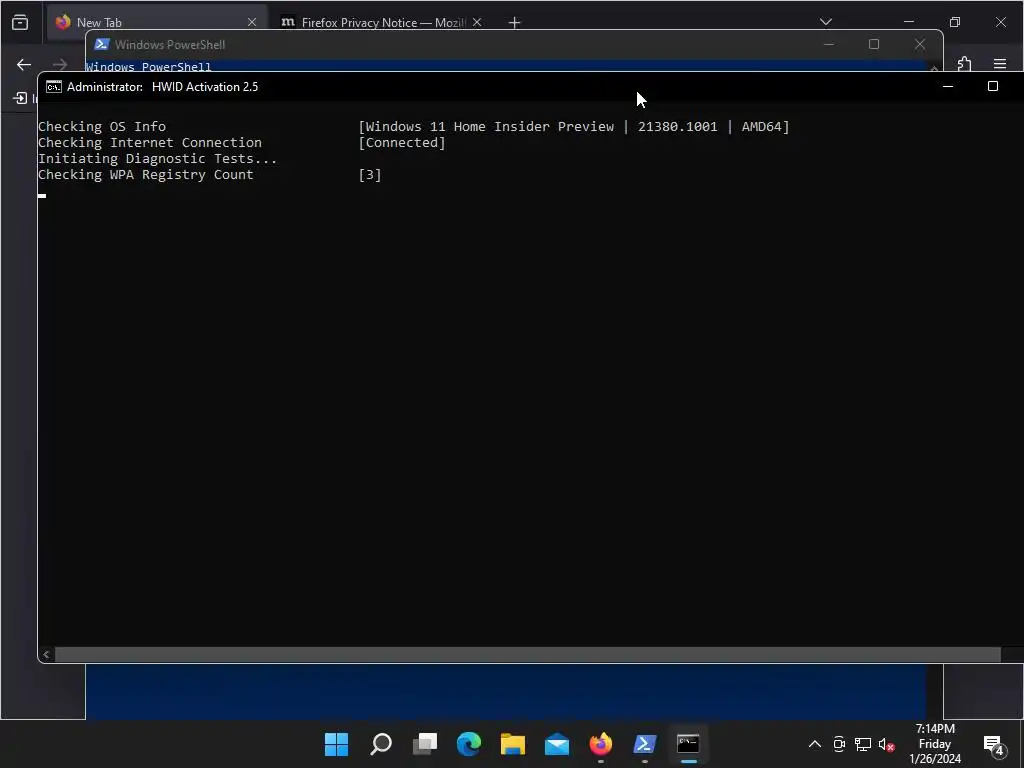Click "Checking WPA Registry Count" text
1024x768 pixels.
pyautogui.click(x=146, y=174)
